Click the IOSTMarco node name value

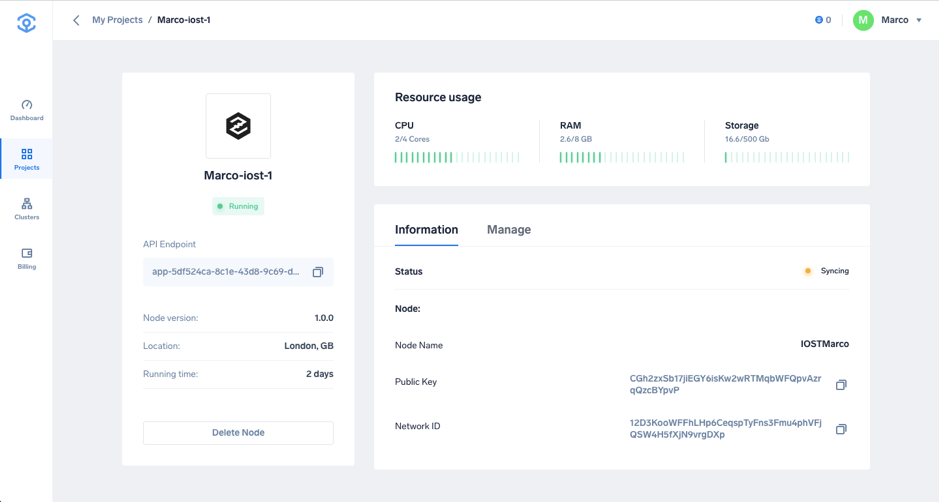tap(825, 344)
